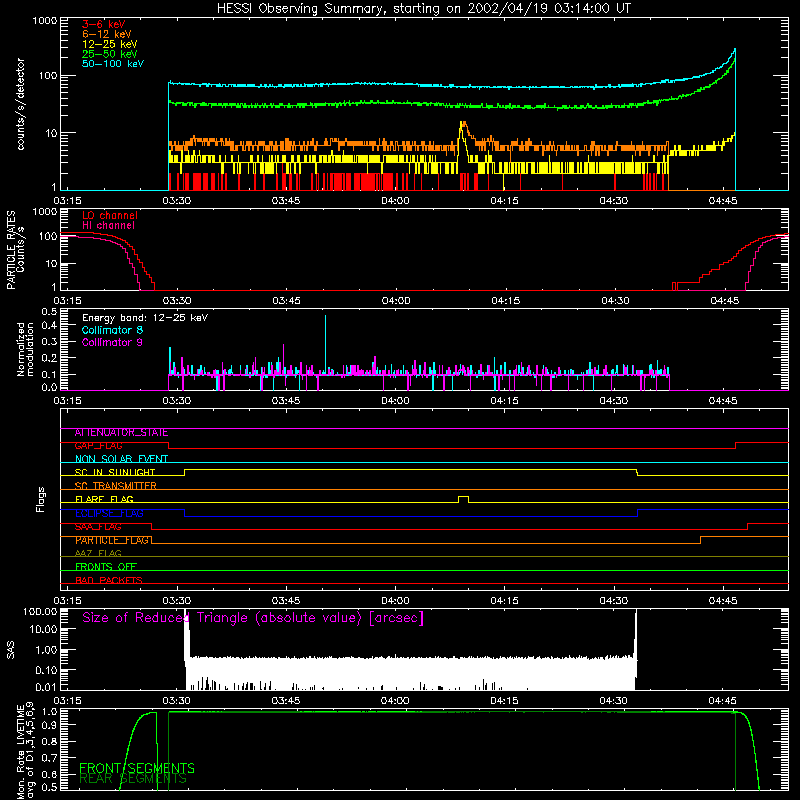Pick the cyan 50-100 keV legend entry
The width and height of the screenshot is (800, 800).
point(113,64)
